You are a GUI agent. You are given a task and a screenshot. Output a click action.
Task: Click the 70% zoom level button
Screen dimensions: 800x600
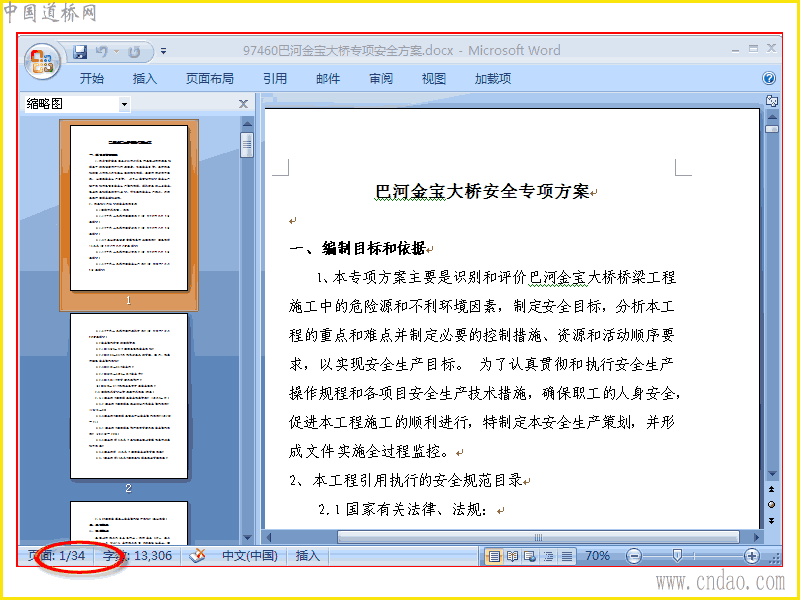click(x=597, y=556)
